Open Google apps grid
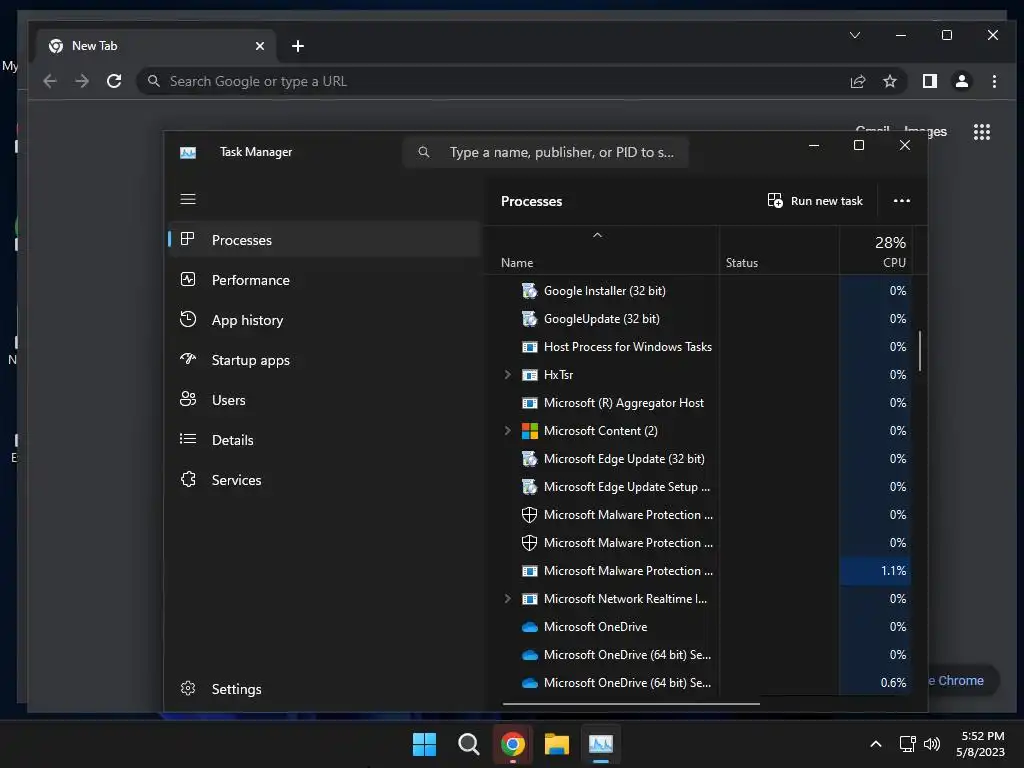1024x768 pixels. point(982,132)
